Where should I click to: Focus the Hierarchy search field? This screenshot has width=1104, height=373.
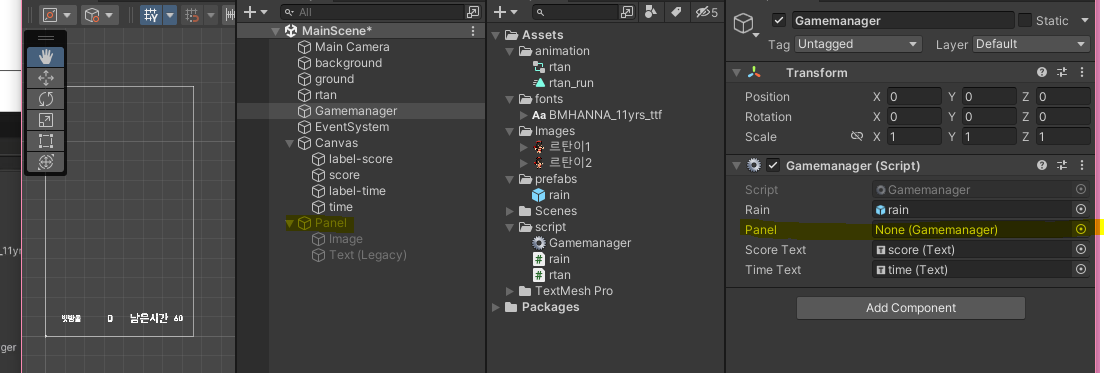(372, 12)
